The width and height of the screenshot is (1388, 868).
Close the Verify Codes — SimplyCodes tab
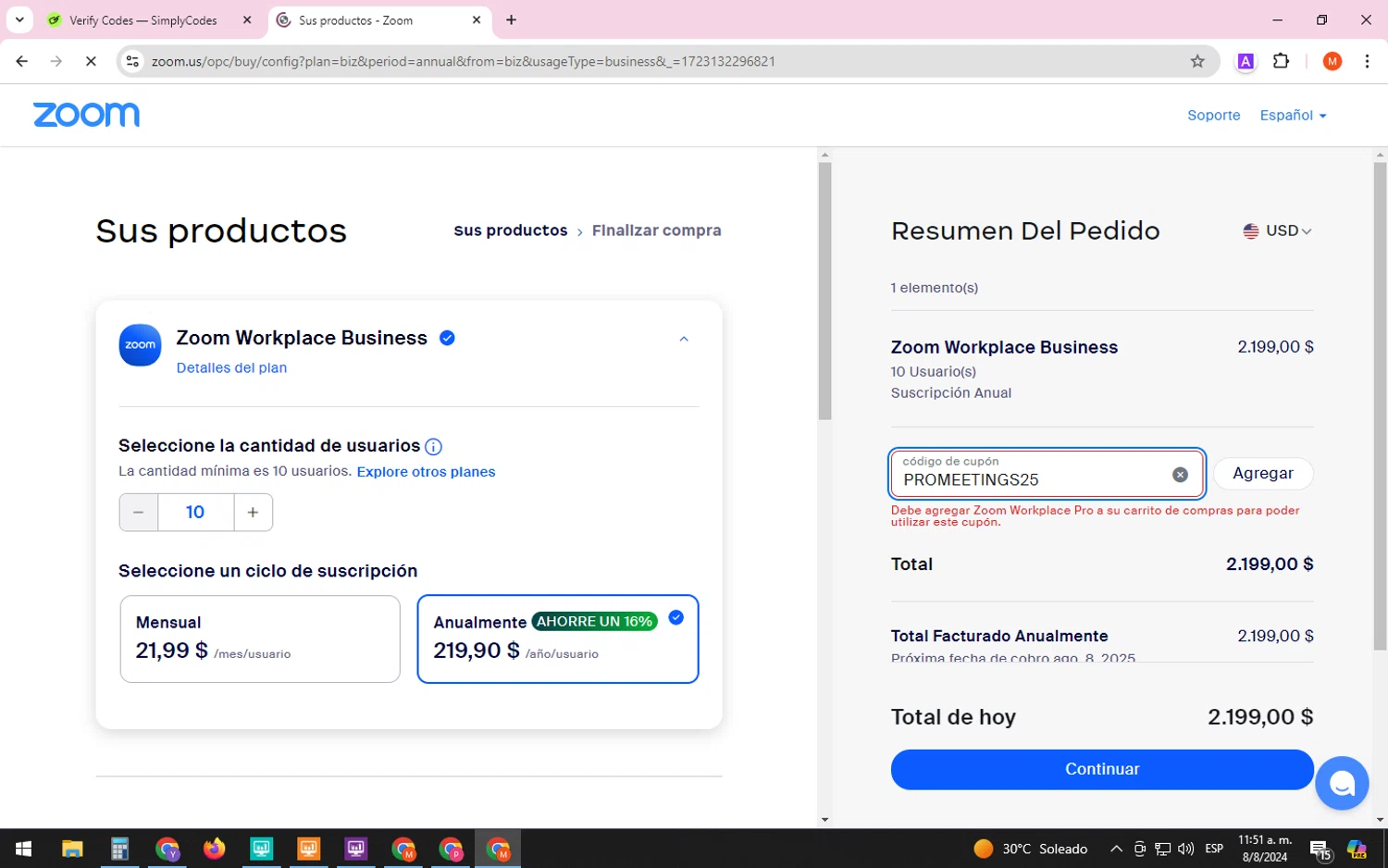point(247,19)
